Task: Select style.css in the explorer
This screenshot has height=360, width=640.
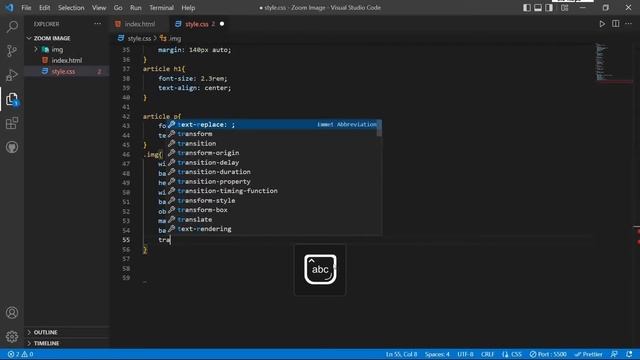Action: (67, 71)
